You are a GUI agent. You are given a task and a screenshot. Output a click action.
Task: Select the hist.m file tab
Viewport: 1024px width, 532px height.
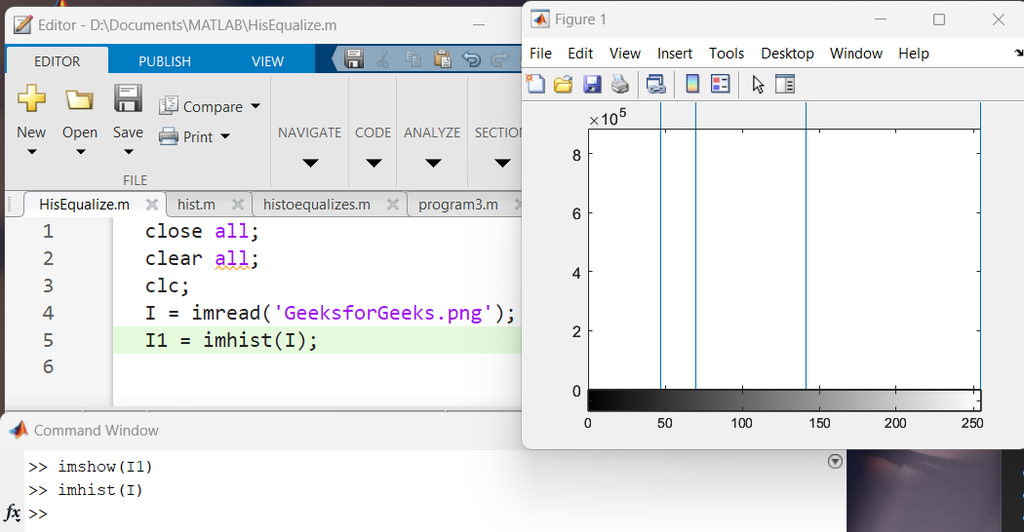pyautogui.click(x=196, y=204)
